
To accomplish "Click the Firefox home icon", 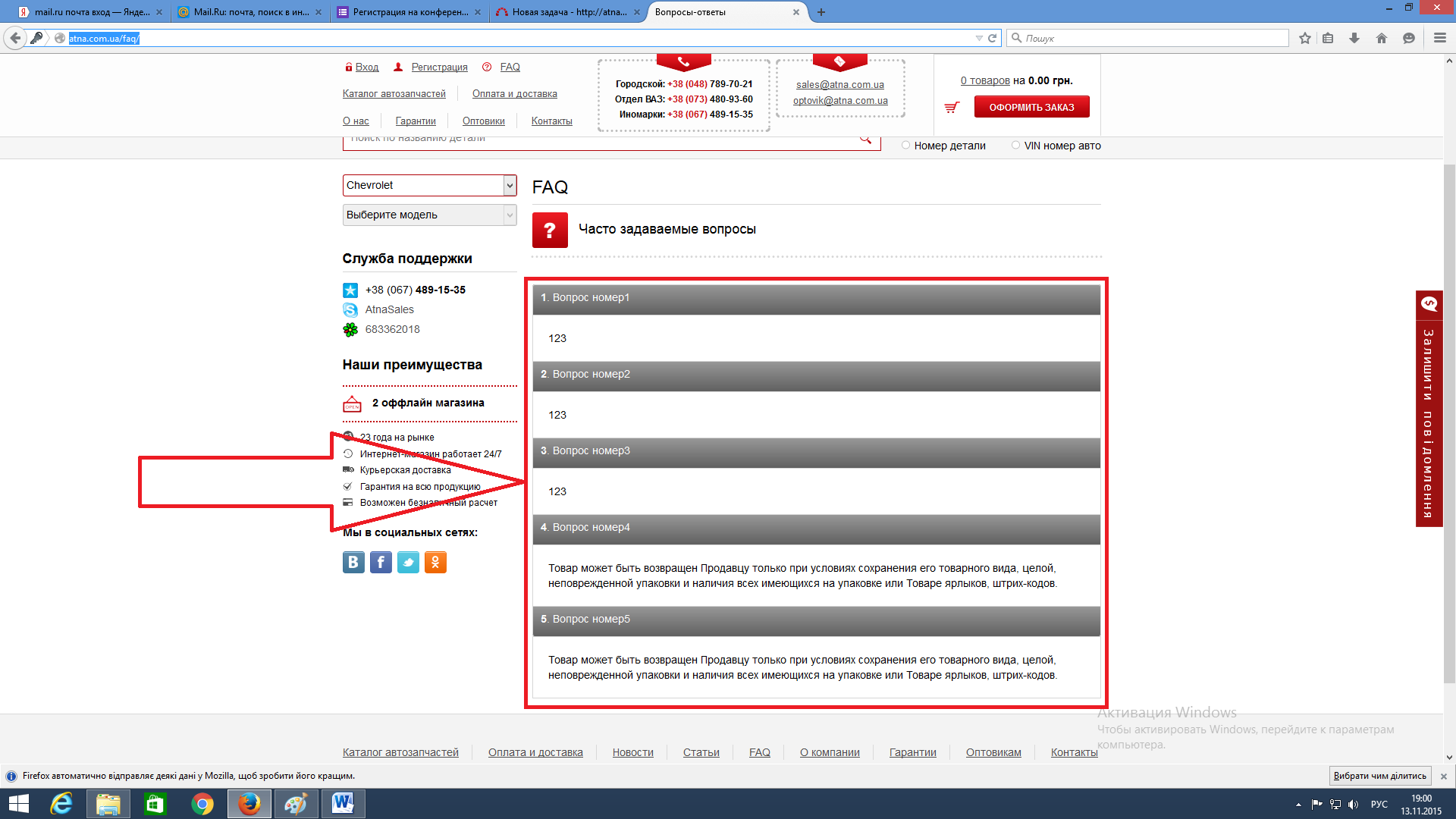I will pyautogui.click(x=1382, y=38).
